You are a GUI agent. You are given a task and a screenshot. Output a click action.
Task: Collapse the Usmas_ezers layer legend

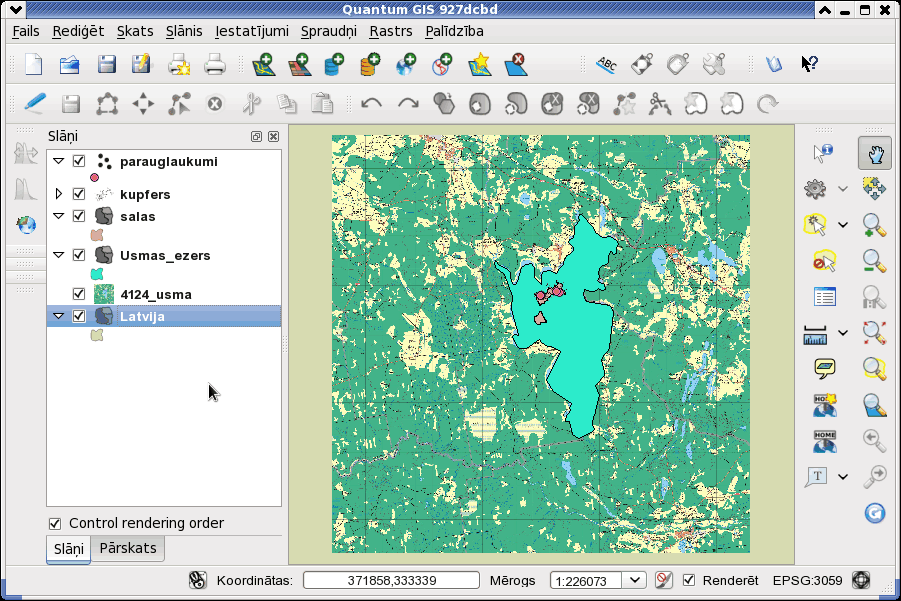[59, 255]
